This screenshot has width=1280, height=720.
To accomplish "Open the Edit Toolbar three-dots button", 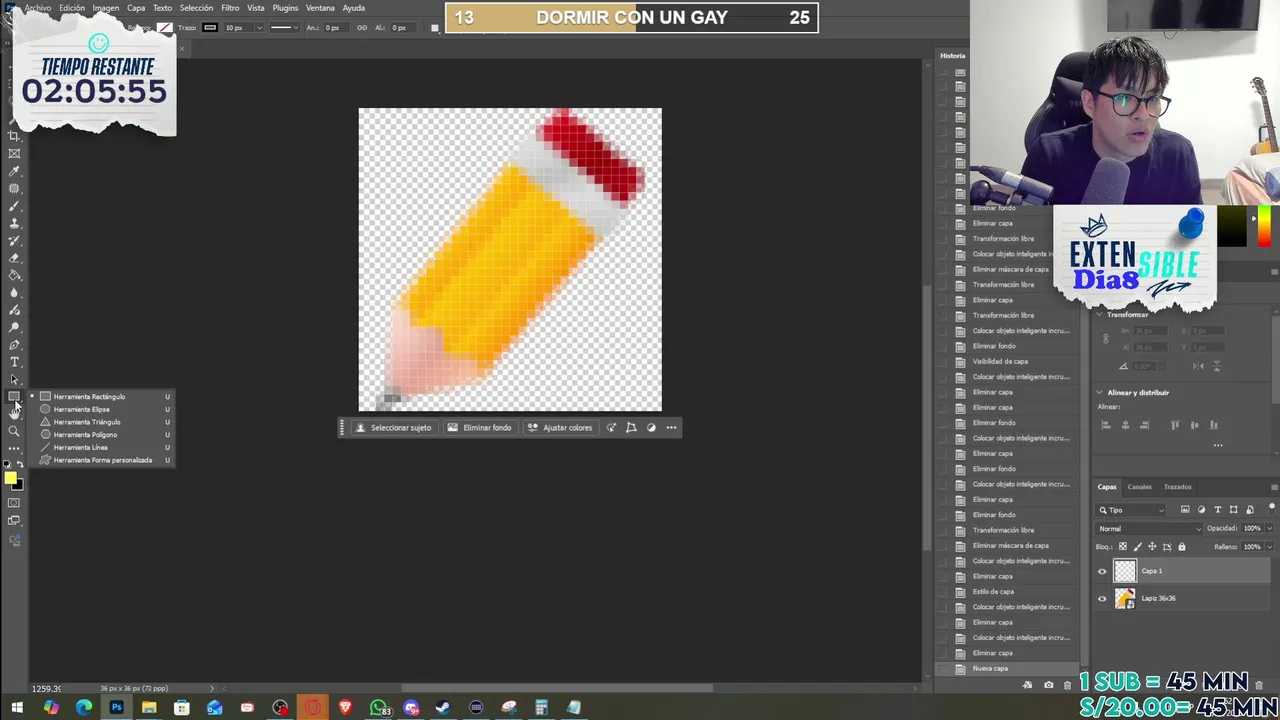I will coord(14,448).
